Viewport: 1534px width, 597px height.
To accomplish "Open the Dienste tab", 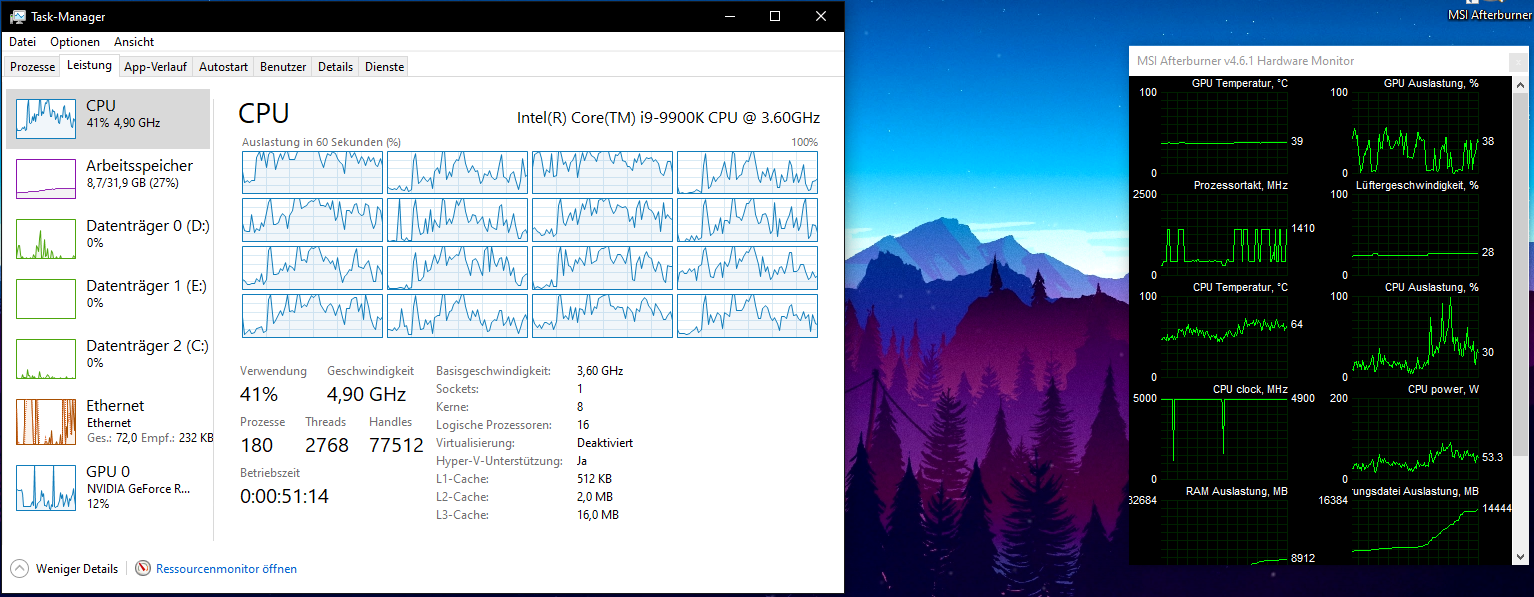I will tap(384, 67).
